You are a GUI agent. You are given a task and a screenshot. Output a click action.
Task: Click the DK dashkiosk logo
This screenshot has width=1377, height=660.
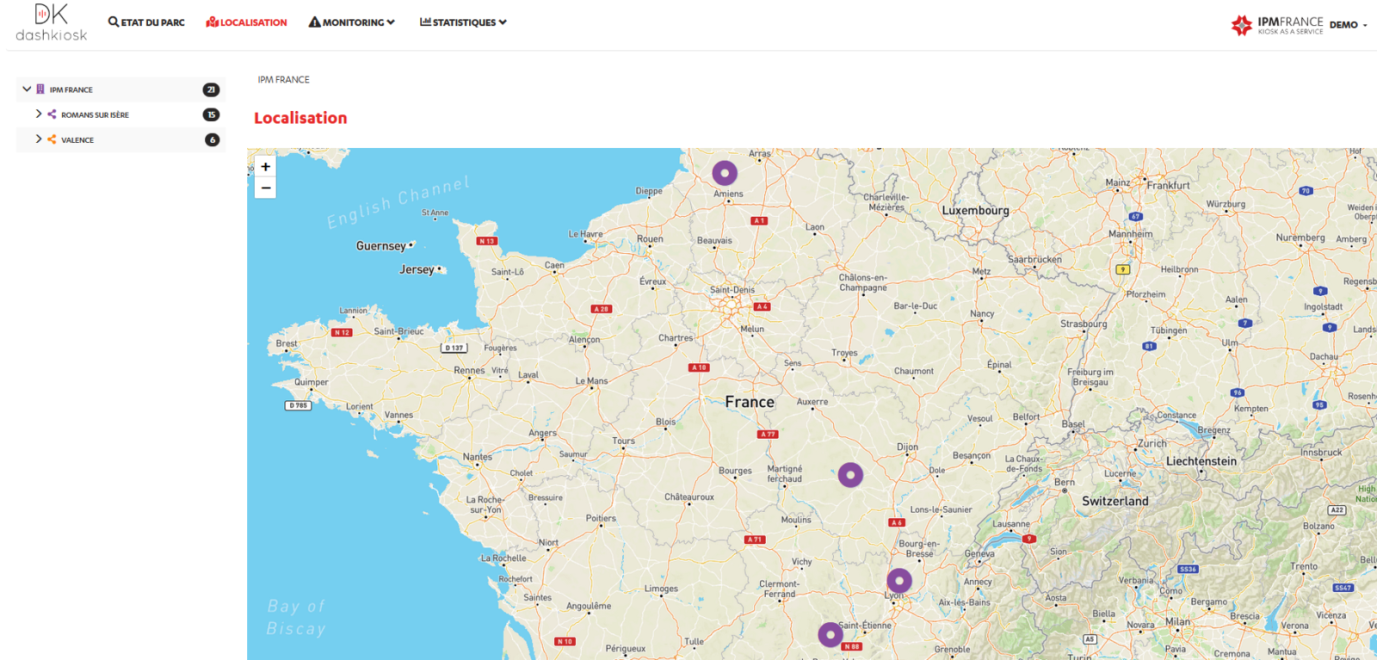49,22
